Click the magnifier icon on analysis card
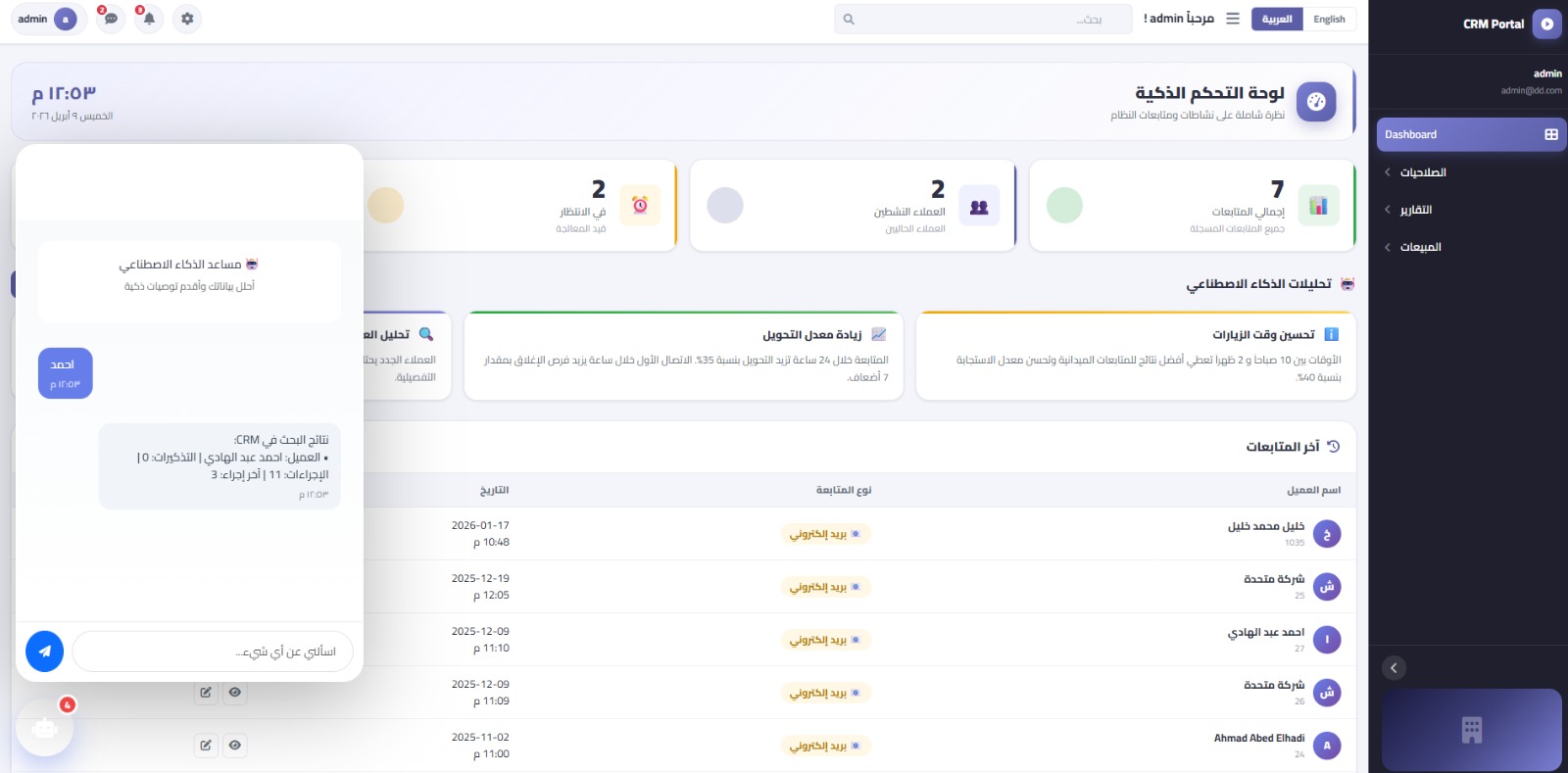This screenshot has width=1568, height=773. [x=426, y=334]
